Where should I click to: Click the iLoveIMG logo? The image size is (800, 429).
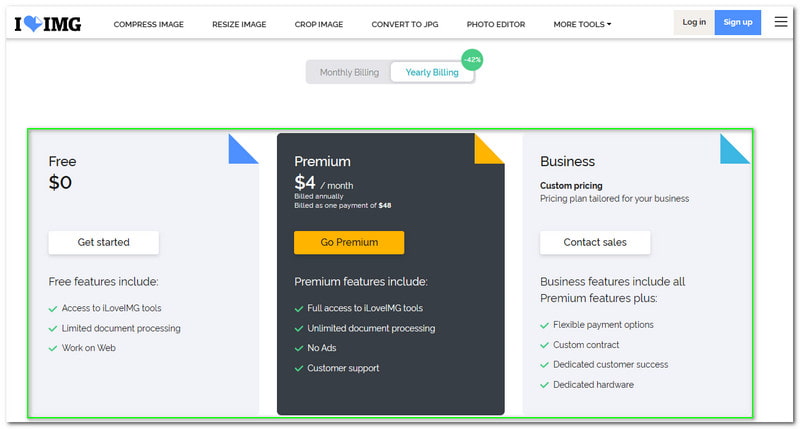[x=47, y=23]
